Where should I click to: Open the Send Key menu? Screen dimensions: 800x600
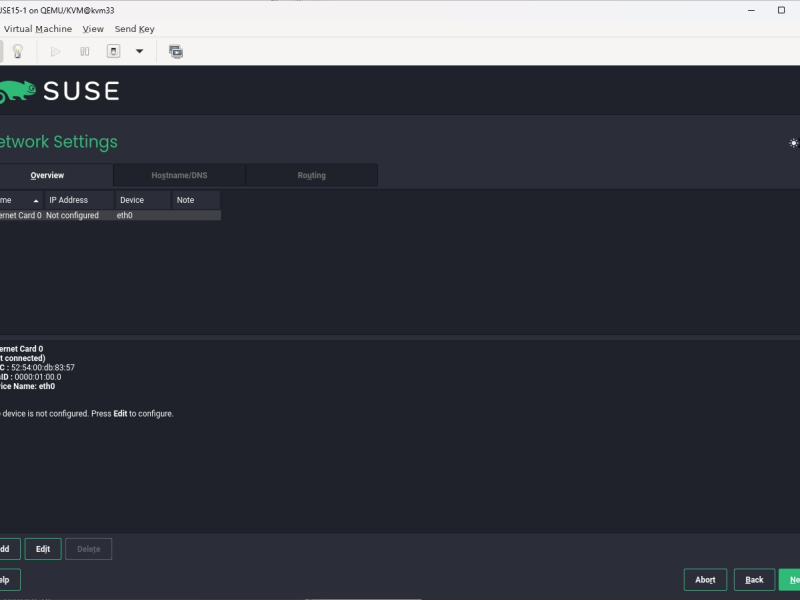(x=134, y=29)
